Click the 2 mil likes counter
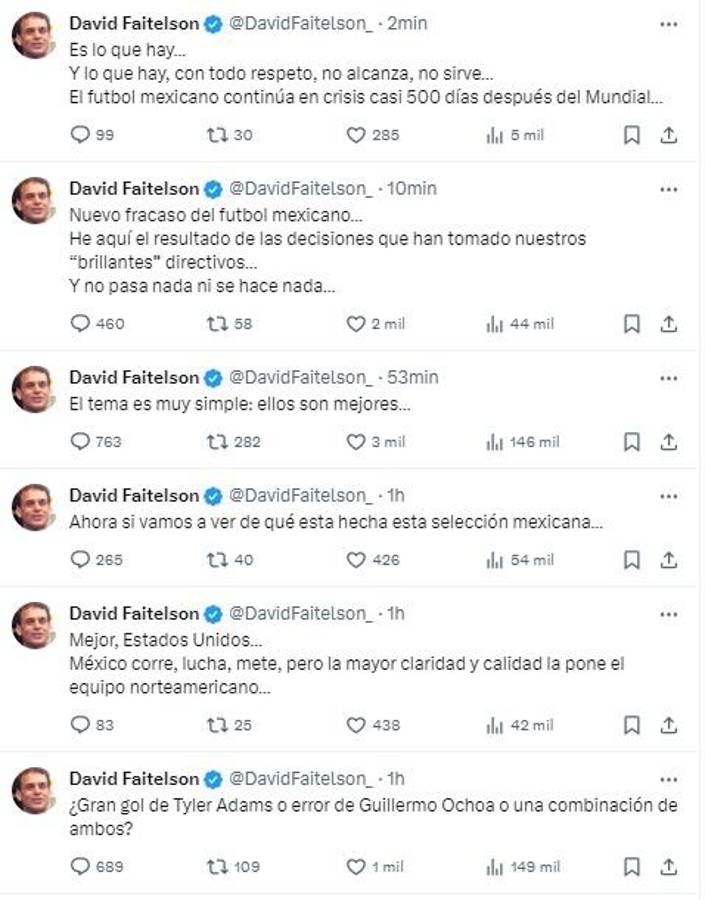Screen dimensions: 705x900 pos(376,323)
